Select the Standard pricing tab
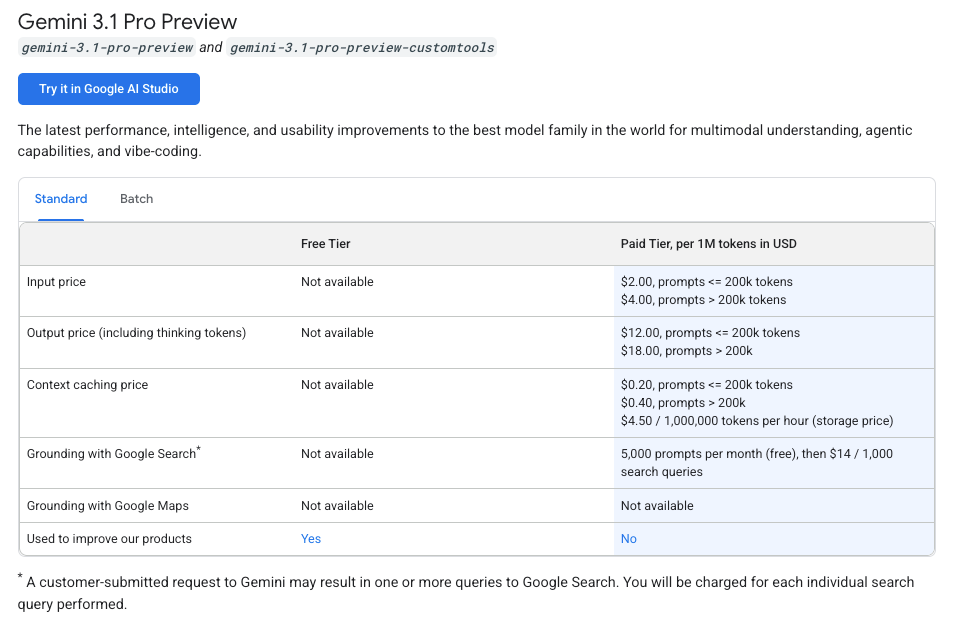Screen dimensions: 962x636 coord(61,199)
